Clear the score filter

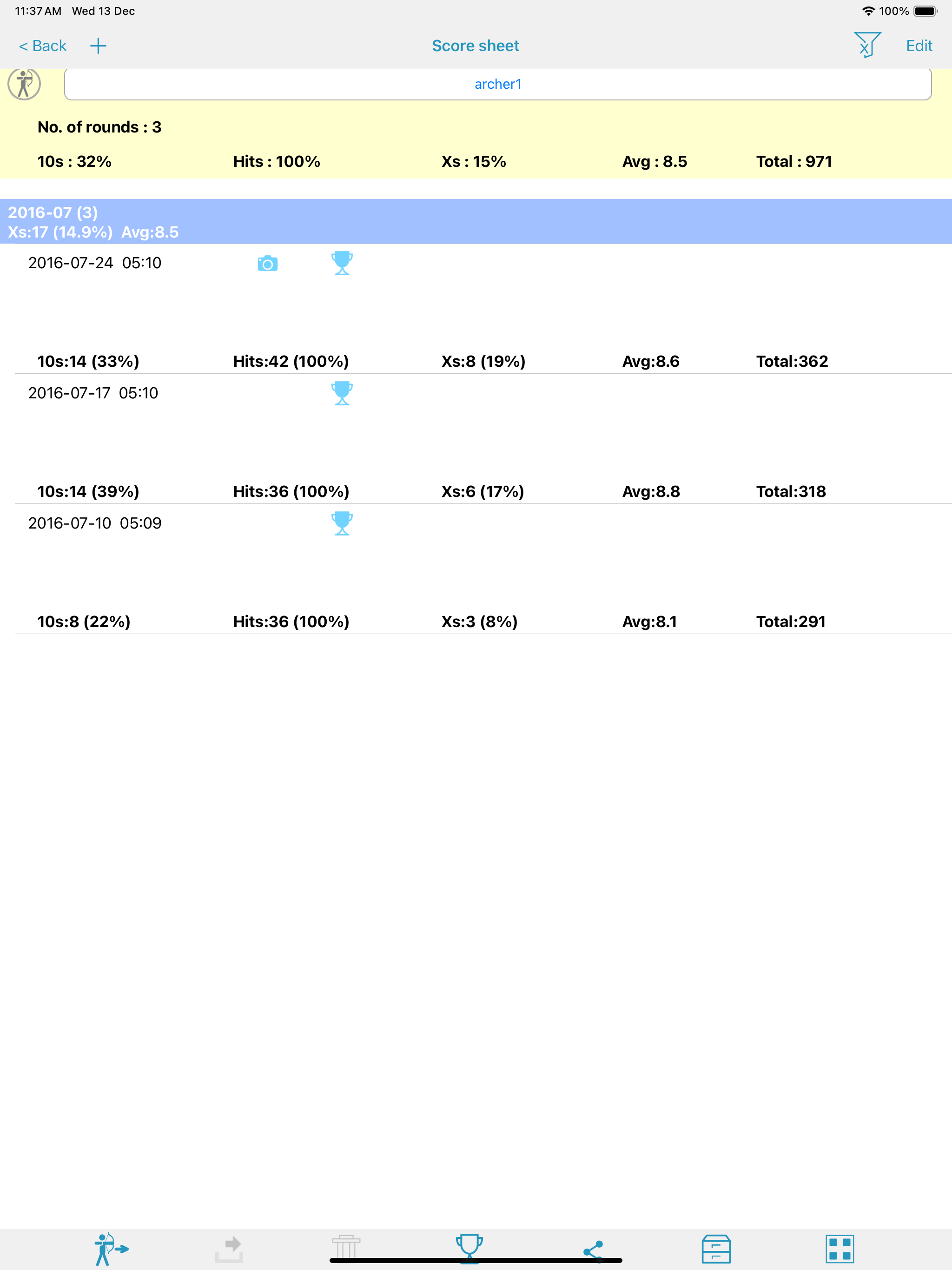pos(867,45)
